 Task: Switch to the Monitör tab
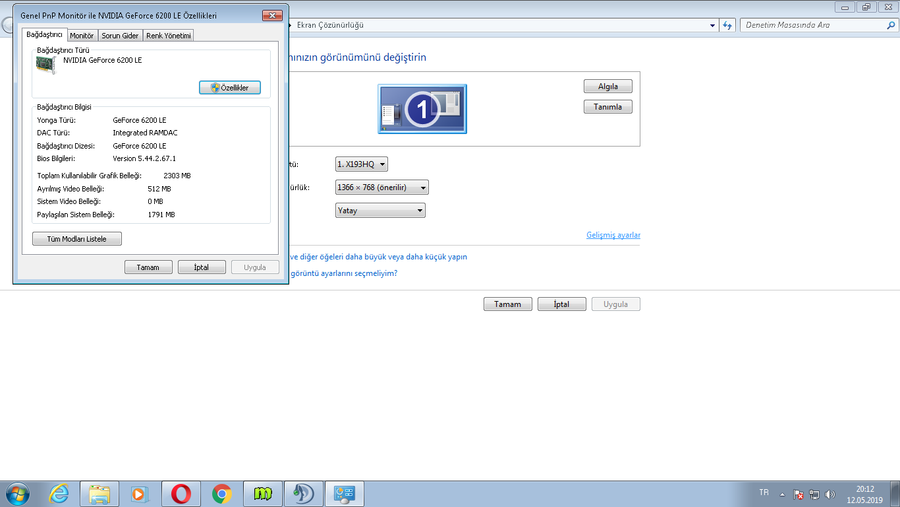82,36
